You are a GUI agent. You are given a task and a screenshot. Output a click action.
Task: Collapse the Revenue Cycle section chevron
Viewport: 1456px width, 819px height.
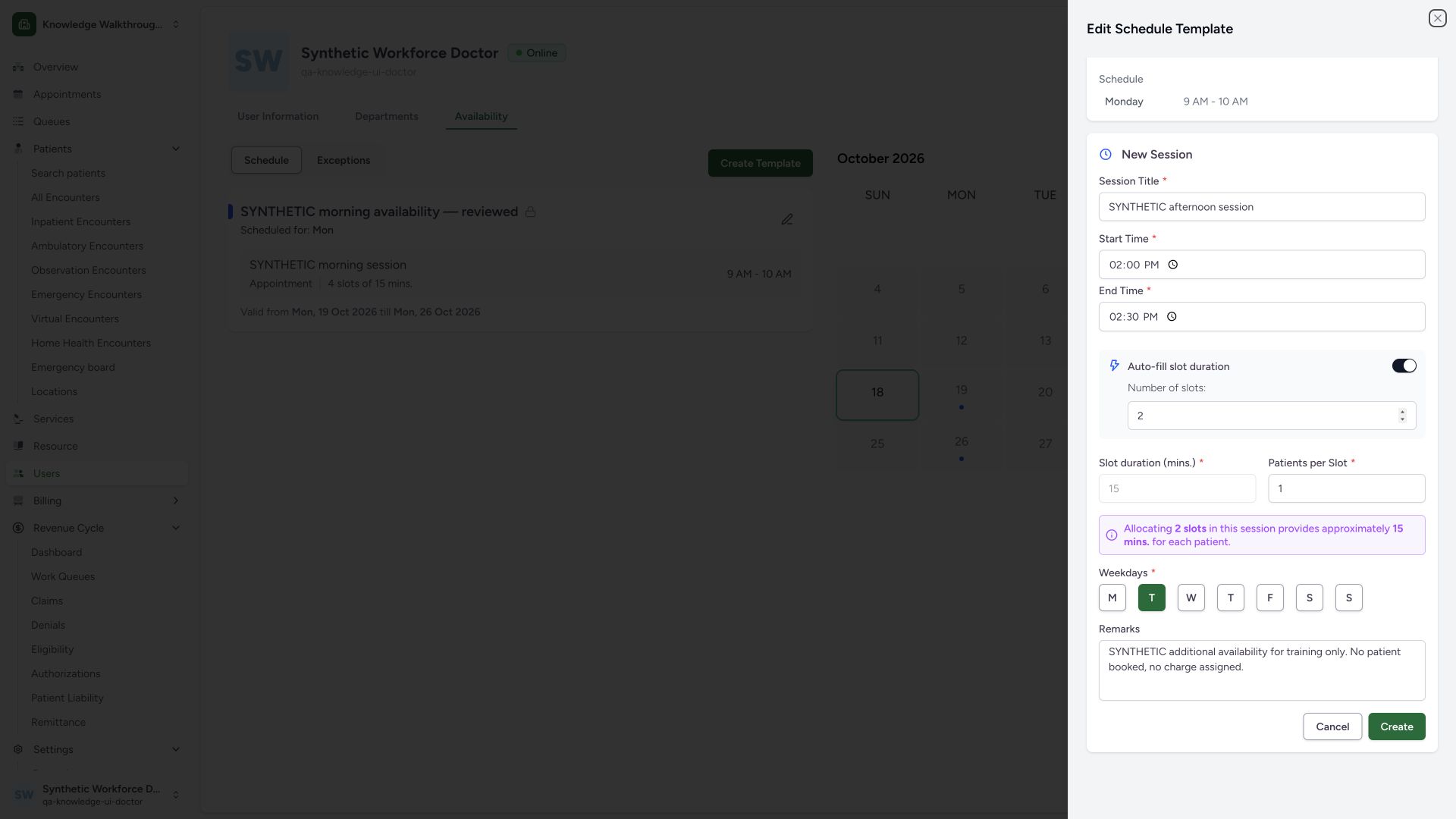point(176,528)
